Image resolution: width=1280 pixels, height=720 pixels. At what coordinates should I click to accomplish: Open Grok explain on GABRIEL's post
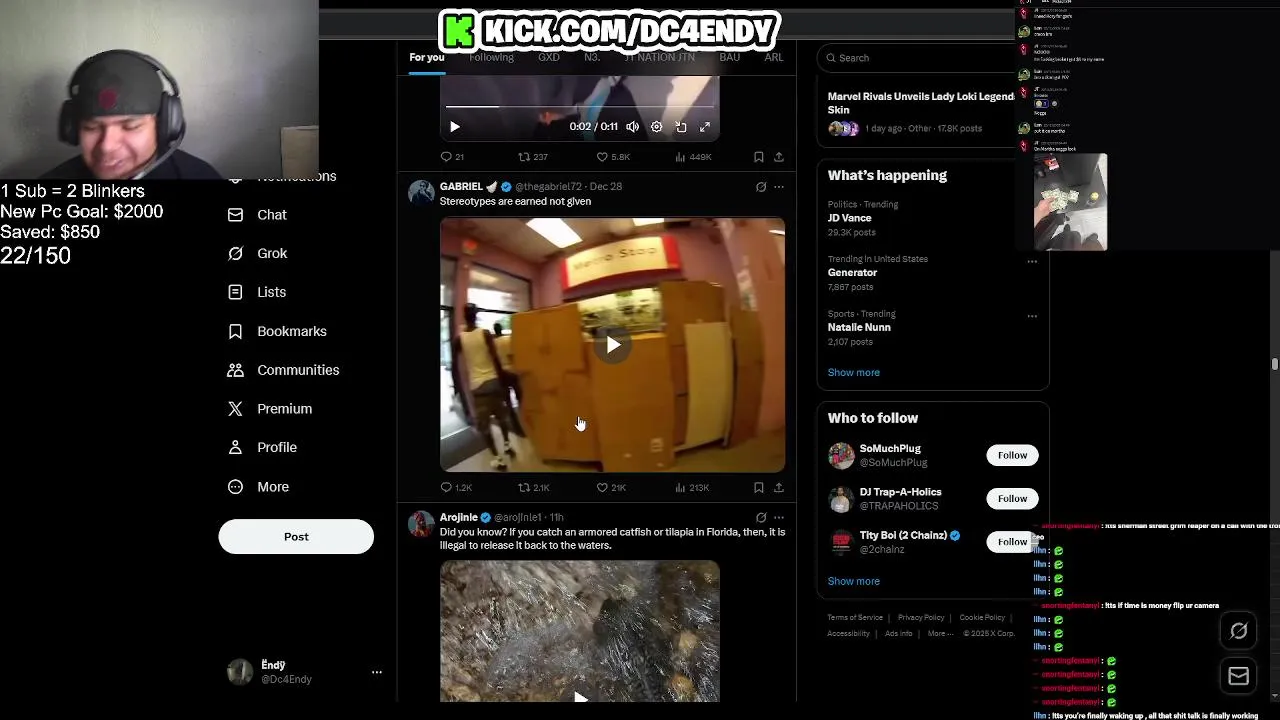pos(761,187)
